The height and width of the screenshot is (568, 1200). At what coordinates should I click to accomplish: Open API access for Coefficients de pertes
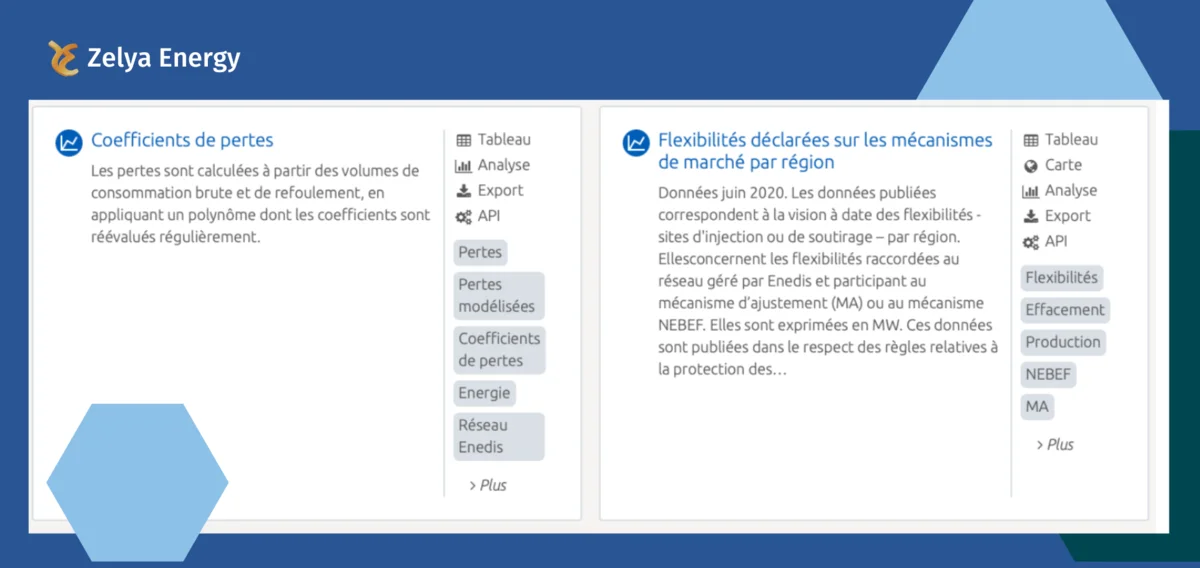pyautogui.click(x=478, y=216)
